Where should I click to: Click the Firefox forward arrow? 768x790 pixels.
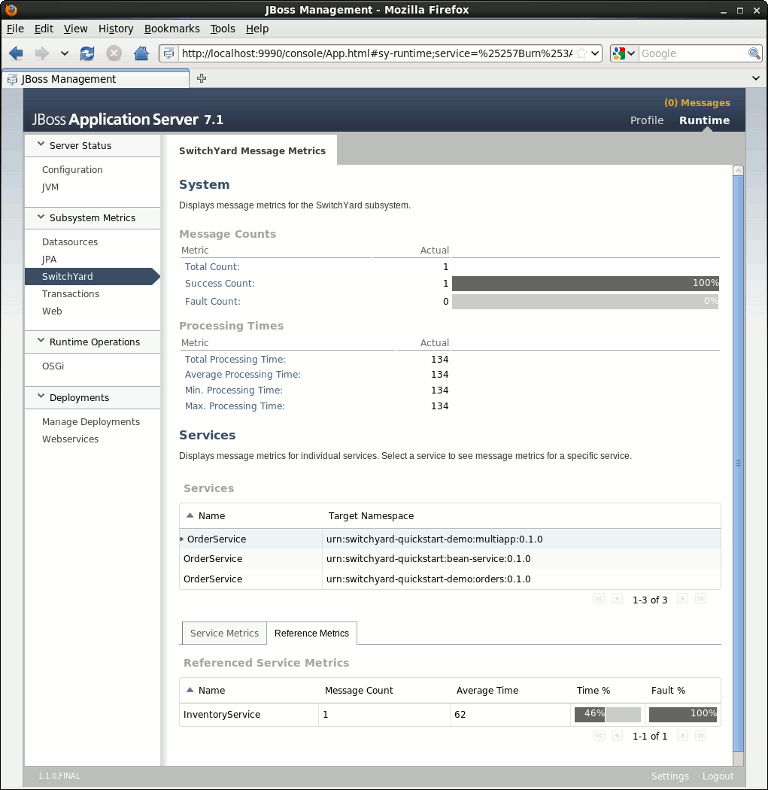[41, 53]
